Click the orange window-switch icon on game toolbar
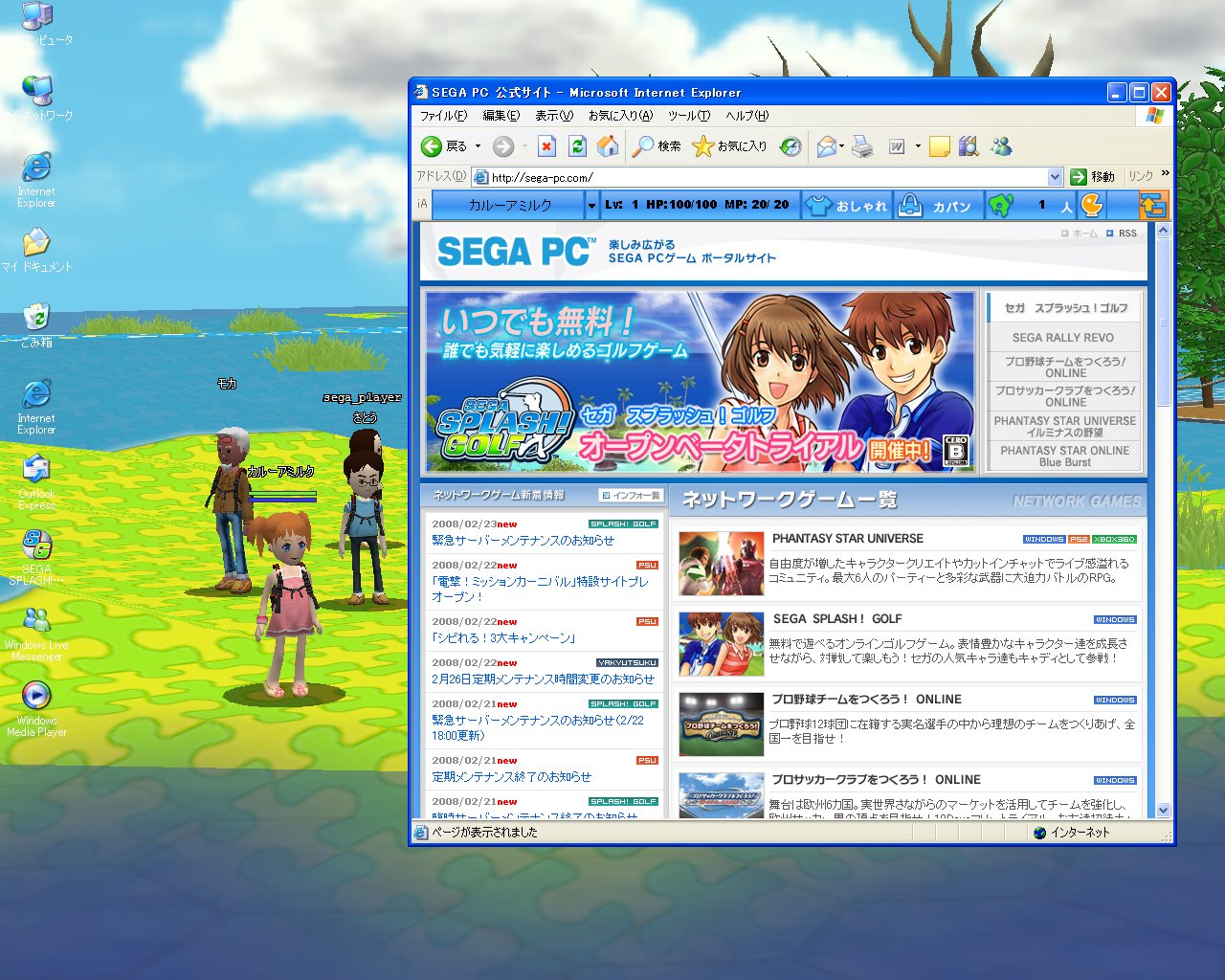Viewport: 1225px width, 980px height. (1153, 206)
